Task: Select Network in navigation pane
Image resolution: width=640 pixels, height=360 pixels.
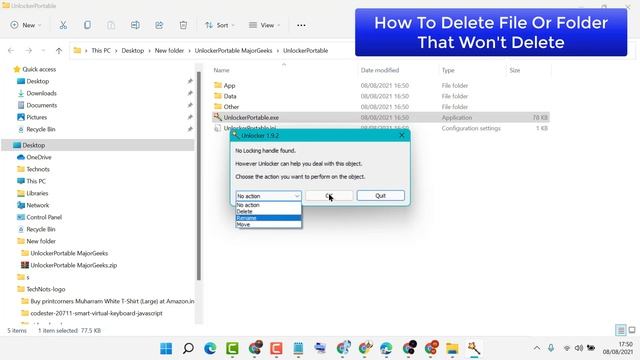Action: 38,205
